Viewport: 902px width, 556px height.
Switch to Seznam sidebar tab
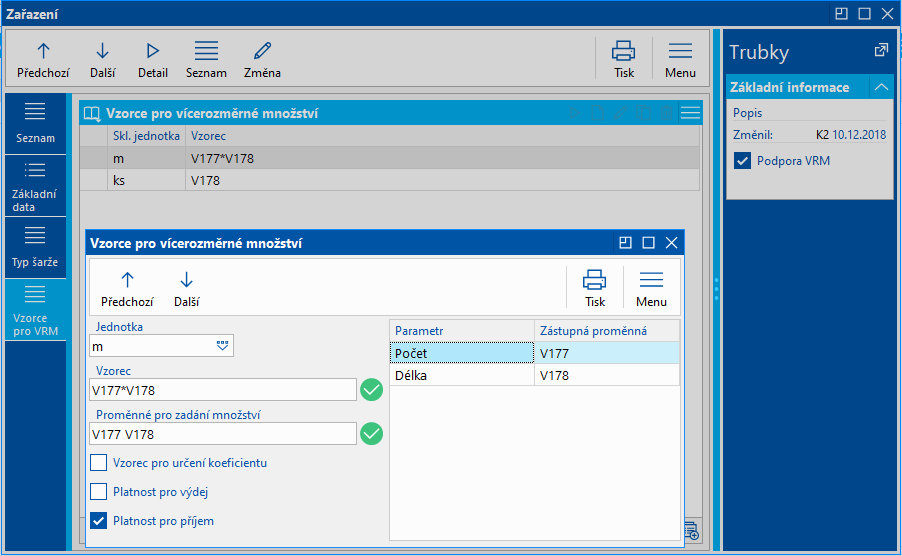point(35,124)
